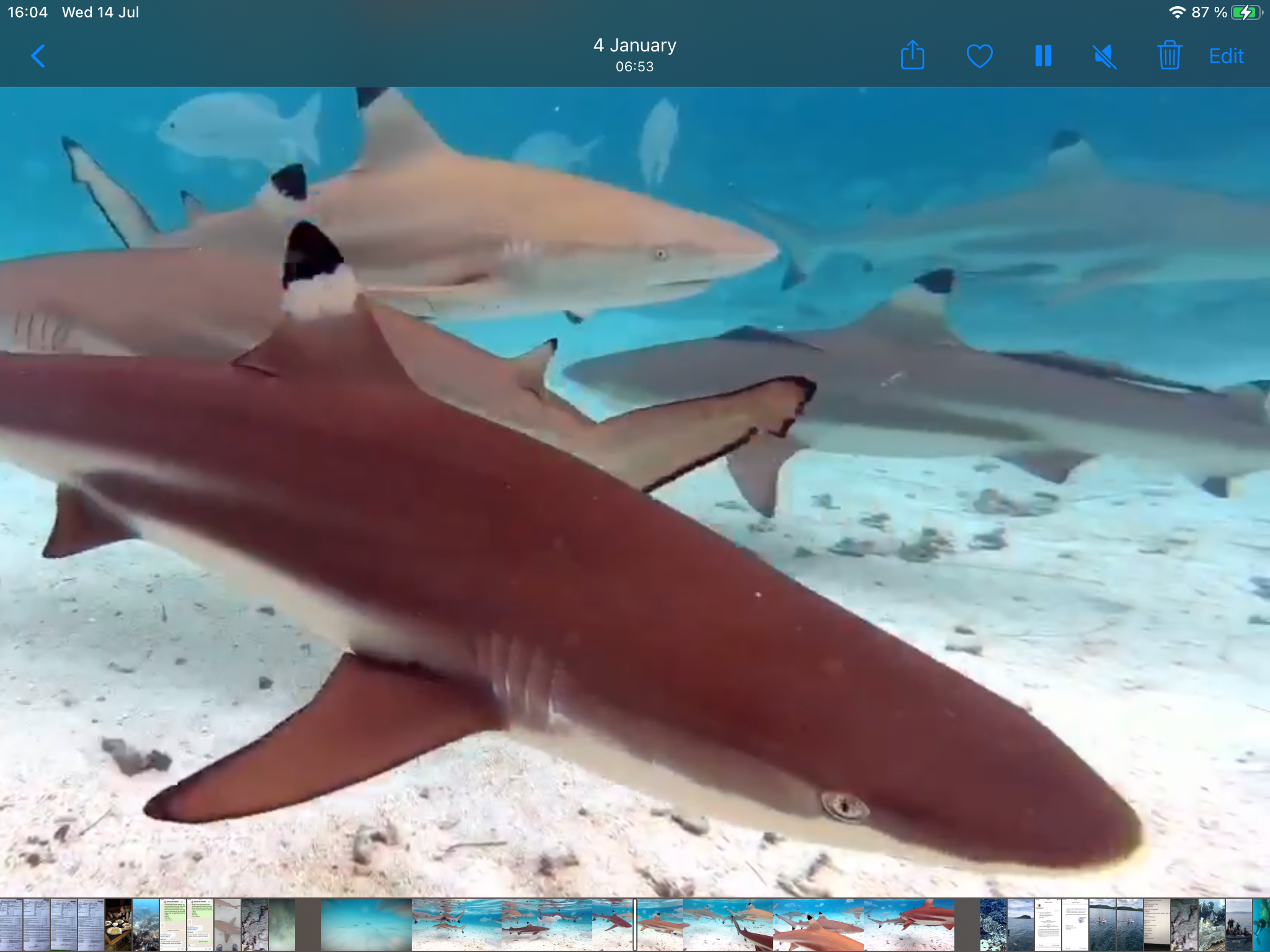
Task: Select the dinner table photo thumbnail
Action: tap(118, 924)
